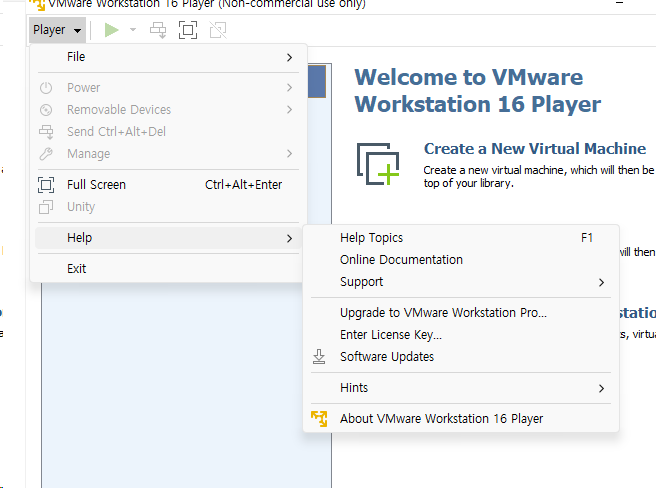Select Unity in the Player menu
656x488 pixels.
tap(168, 207)
